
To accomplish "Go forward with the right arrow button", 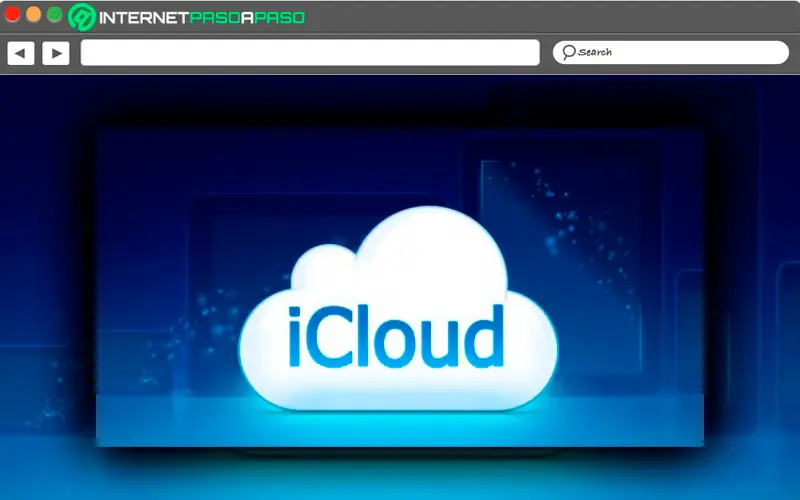I will click(56, 53).
